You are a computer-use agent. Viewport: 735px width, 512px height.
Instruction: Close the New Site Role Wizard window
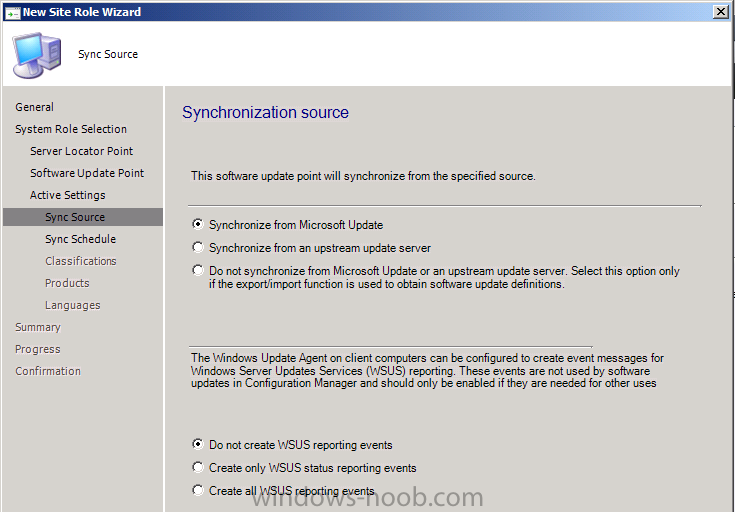pyautogui.click(x=720, y=12)
